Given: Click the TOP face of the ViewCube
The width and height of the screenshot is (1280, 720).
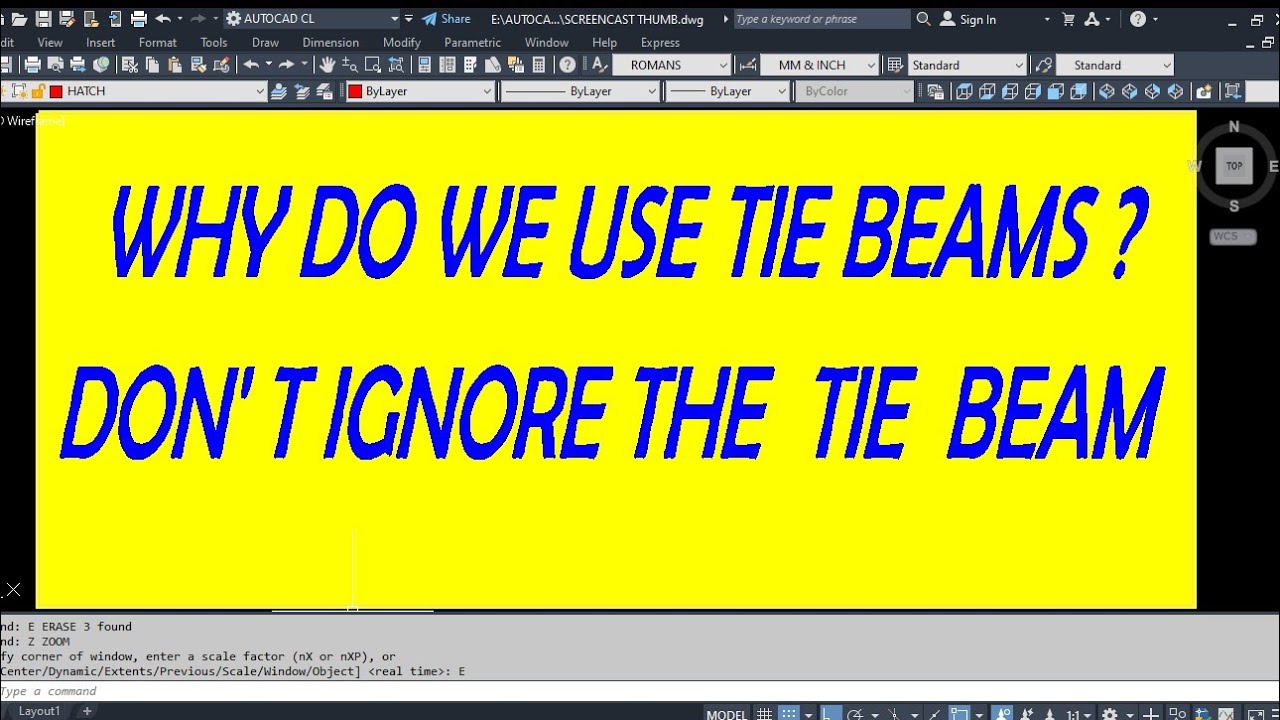Looking at the screenshot, I should tap(1234, 166).
